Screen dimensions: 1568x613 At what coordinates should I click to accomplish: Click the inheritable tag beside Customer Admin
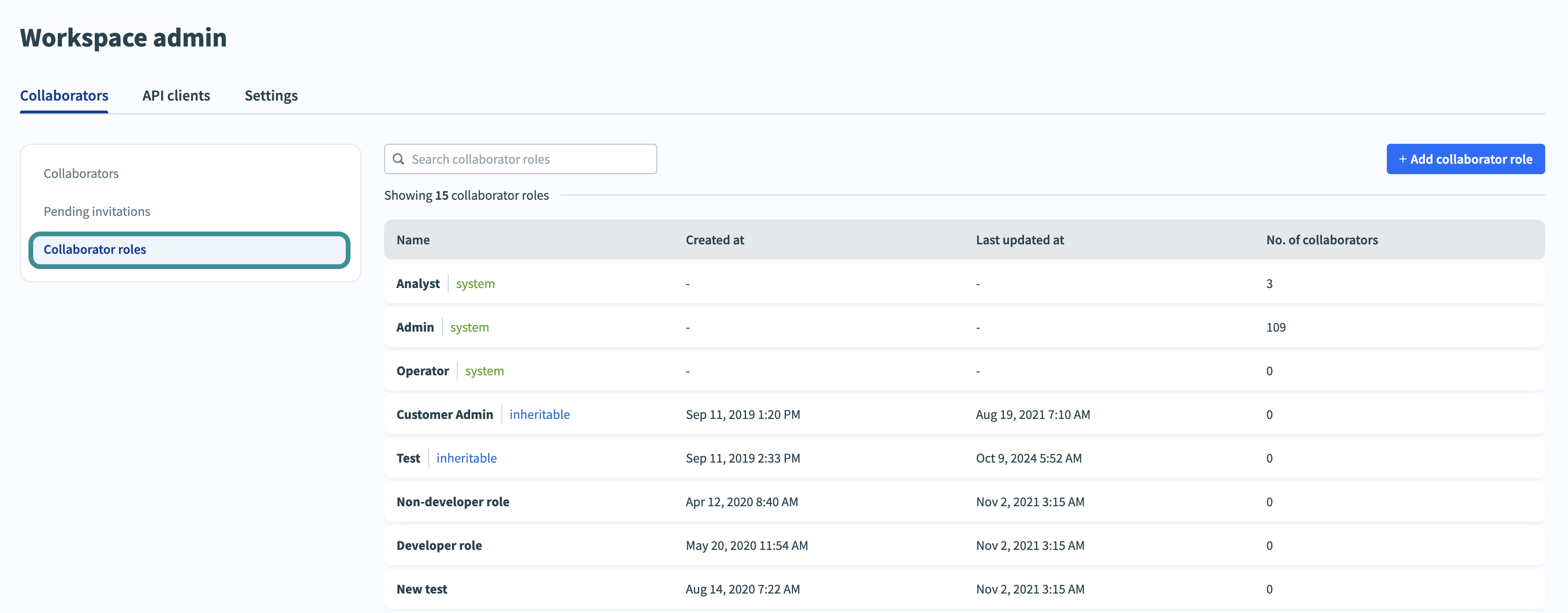[539, 415]
